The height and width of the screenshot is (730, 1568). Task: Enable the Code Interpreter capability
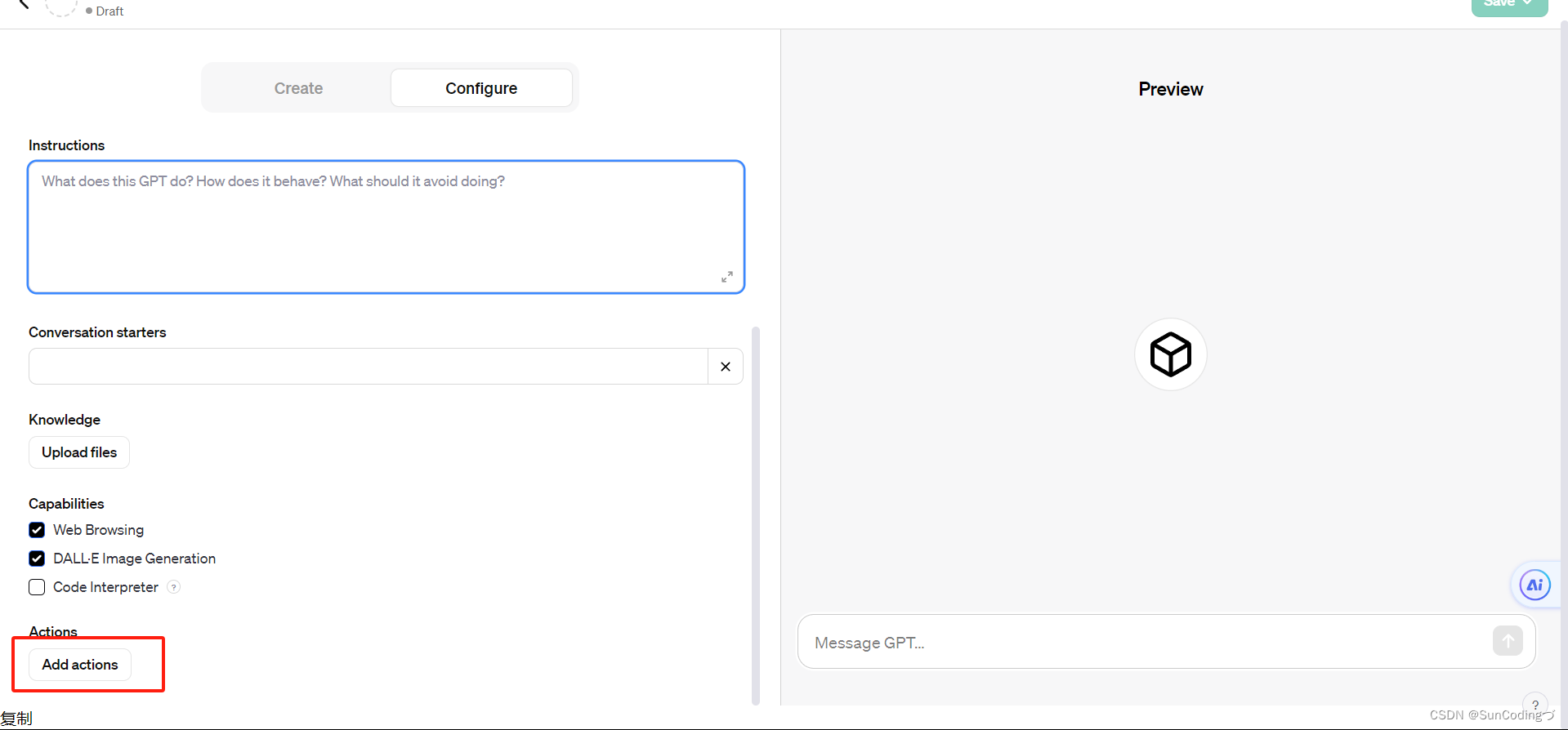(37, 587)
